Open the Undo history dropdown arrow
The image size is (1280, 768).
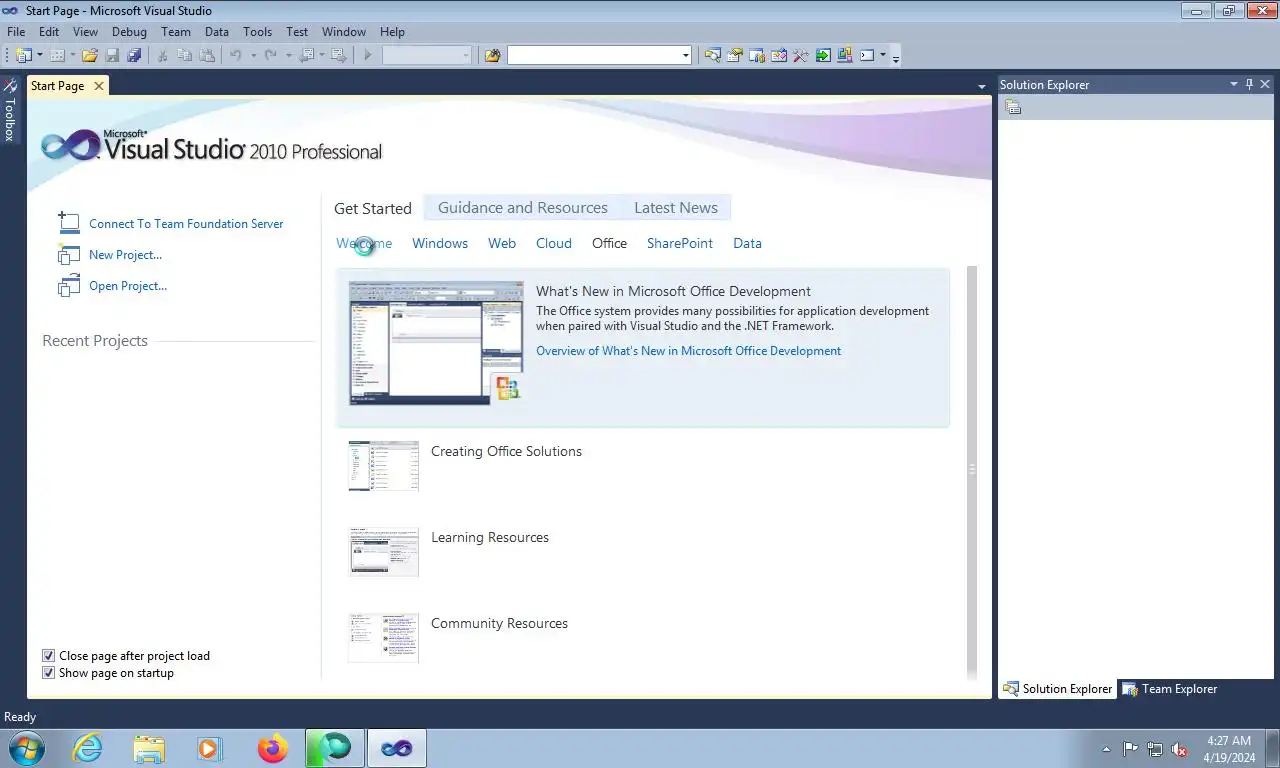[253, 56]
